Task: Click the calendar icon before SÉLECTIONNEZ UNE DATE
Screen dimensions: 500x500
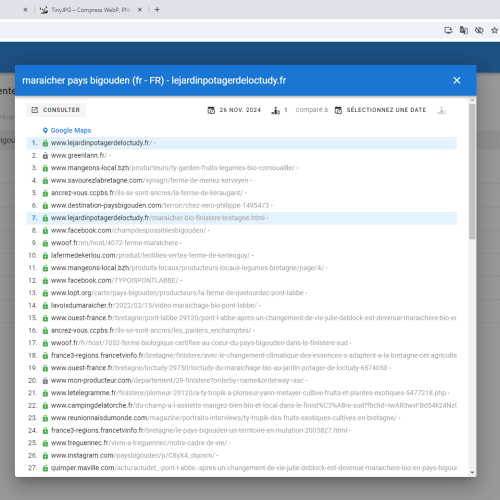Action: click(x=338, y=110)
